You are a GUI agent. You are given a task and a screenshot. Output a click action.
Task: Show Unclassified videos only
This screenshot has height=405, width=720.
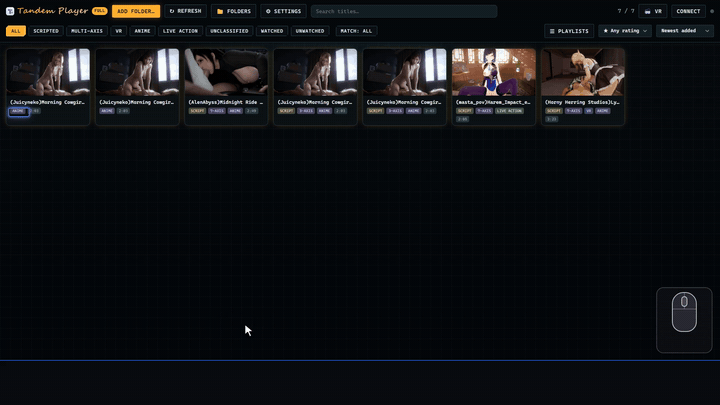(x=229, y=31)
